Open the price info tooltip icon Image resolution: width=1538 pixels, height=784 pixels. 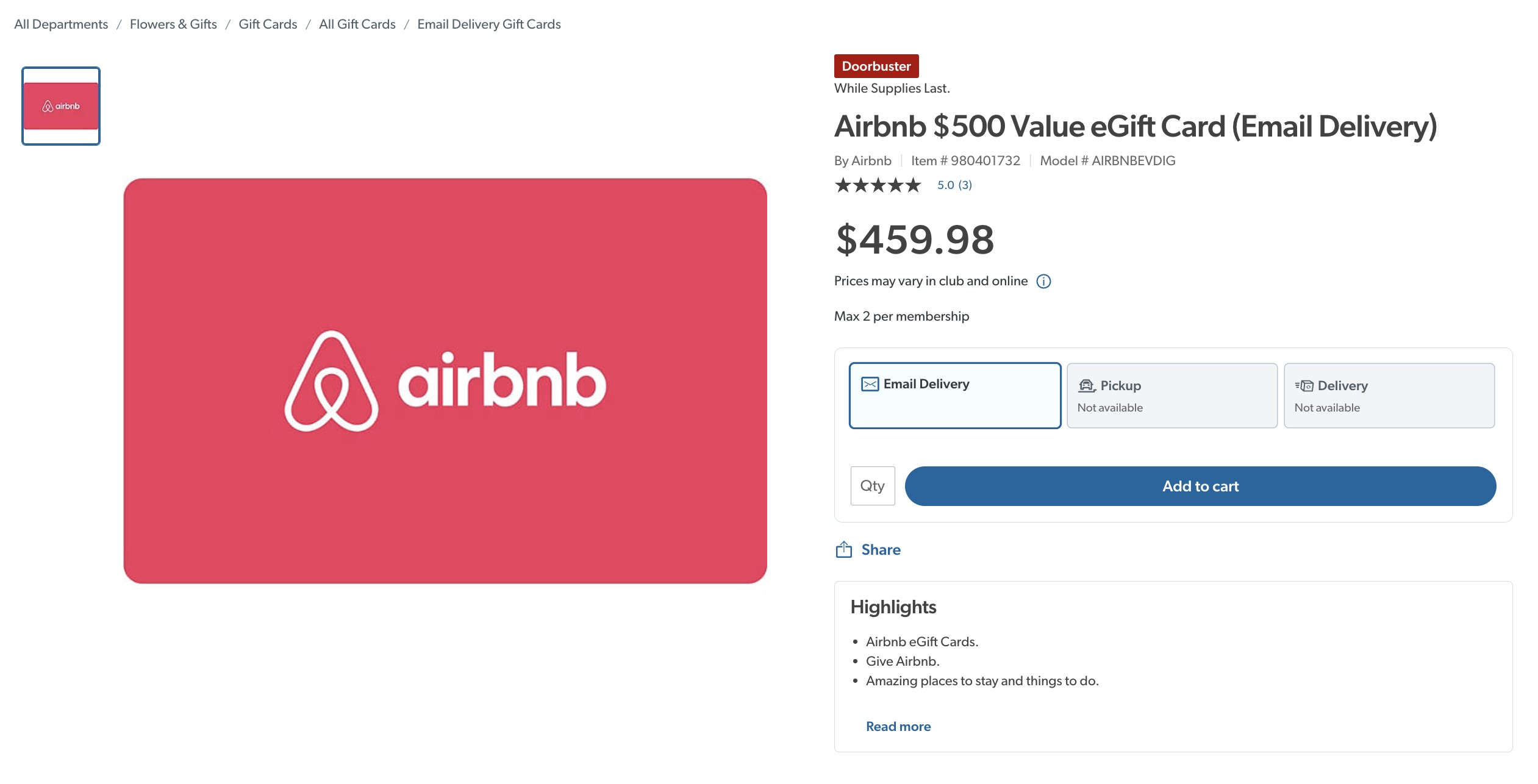tap(1043, 281)
